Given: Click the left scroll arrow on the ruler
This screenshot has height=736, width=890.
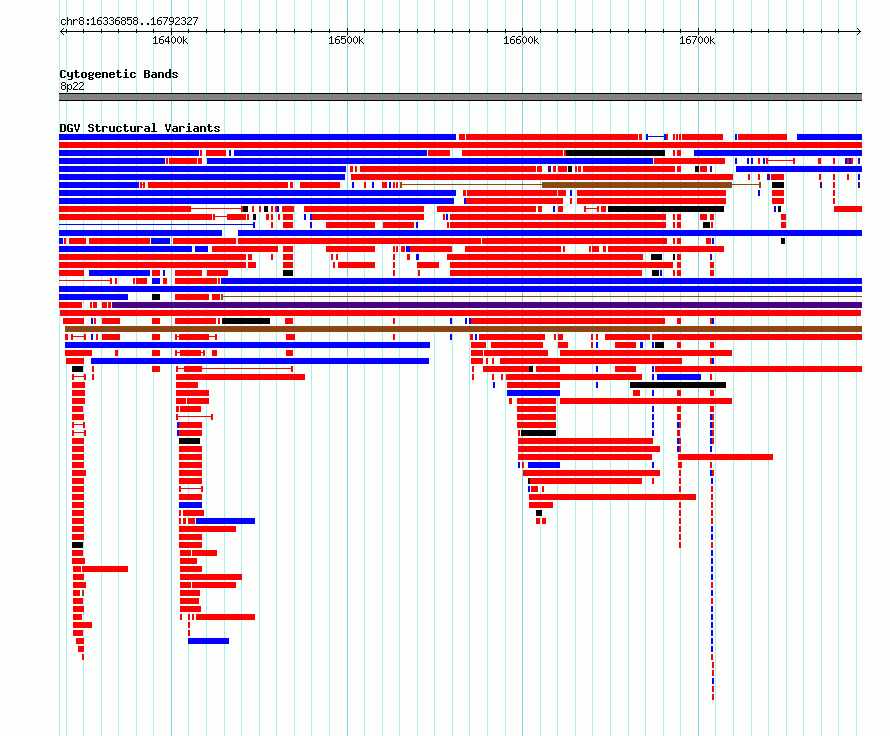Looking at the screenshot, I should (x=62, y=32).
